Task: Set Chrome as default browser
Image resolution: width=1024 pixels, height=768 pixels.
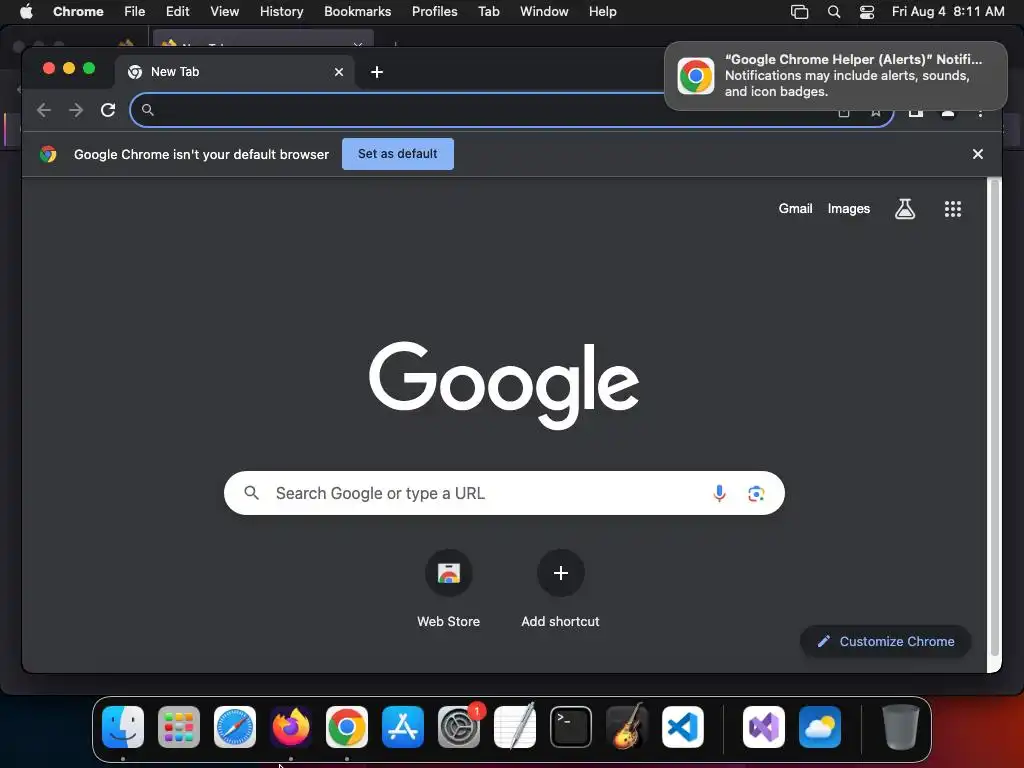Action: pyautogui.click(x=398, y=154)
